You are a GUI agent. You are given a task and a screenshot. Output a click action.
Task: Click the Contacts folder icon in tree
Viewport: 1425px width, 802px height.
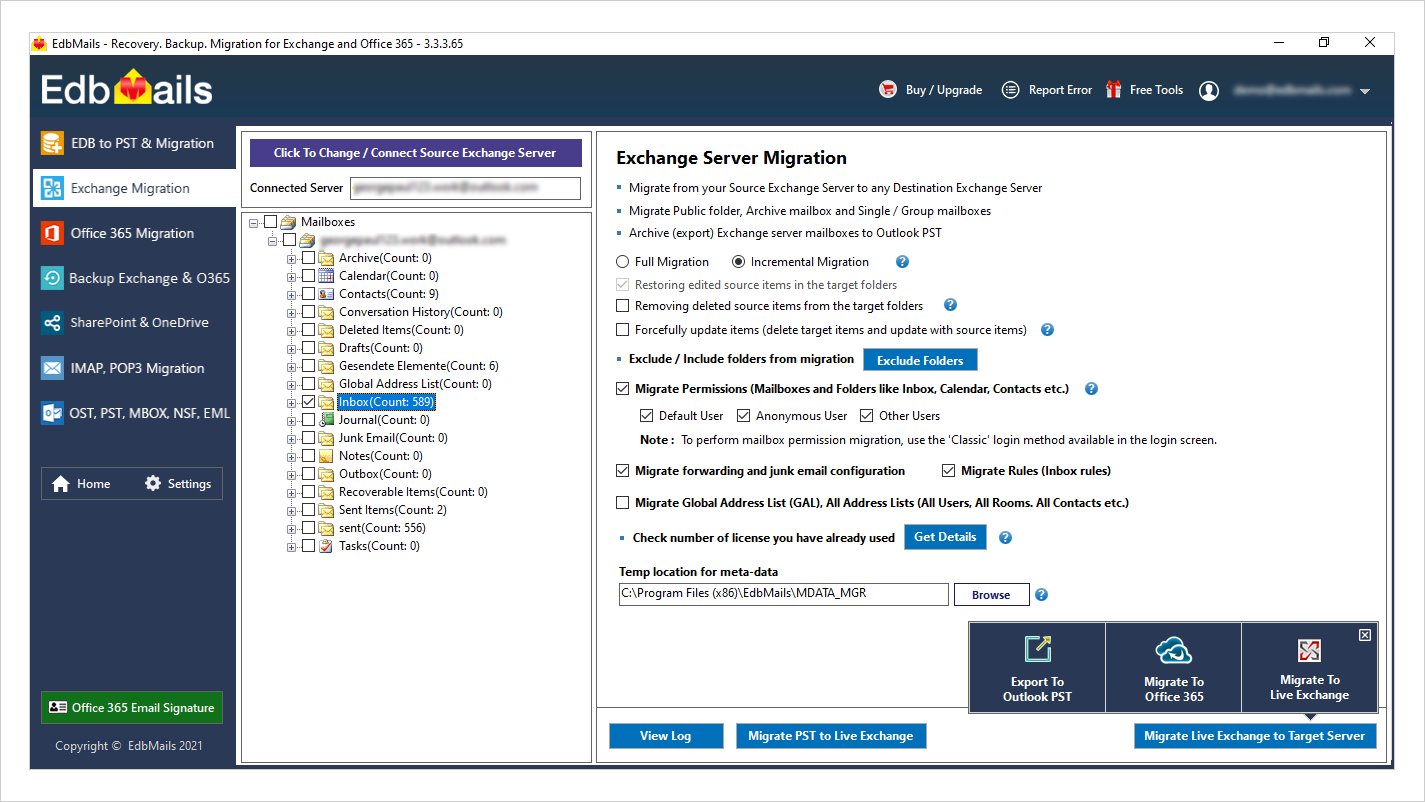pyautogui.click(x=326, y=294)
